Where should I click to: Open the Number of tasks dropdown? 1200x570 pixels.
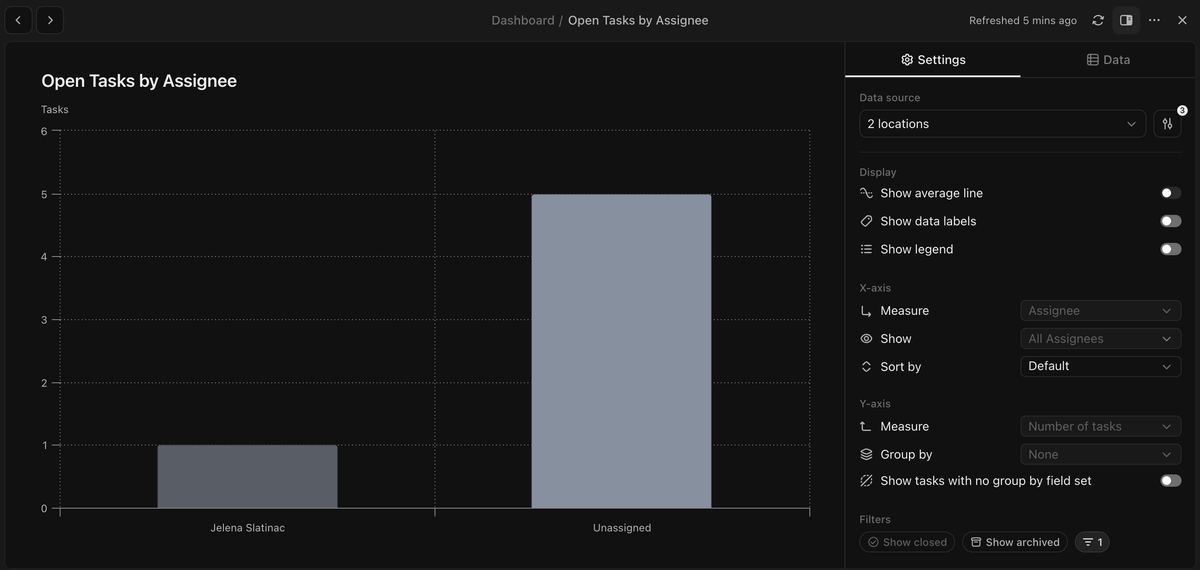pos(1100,427)
